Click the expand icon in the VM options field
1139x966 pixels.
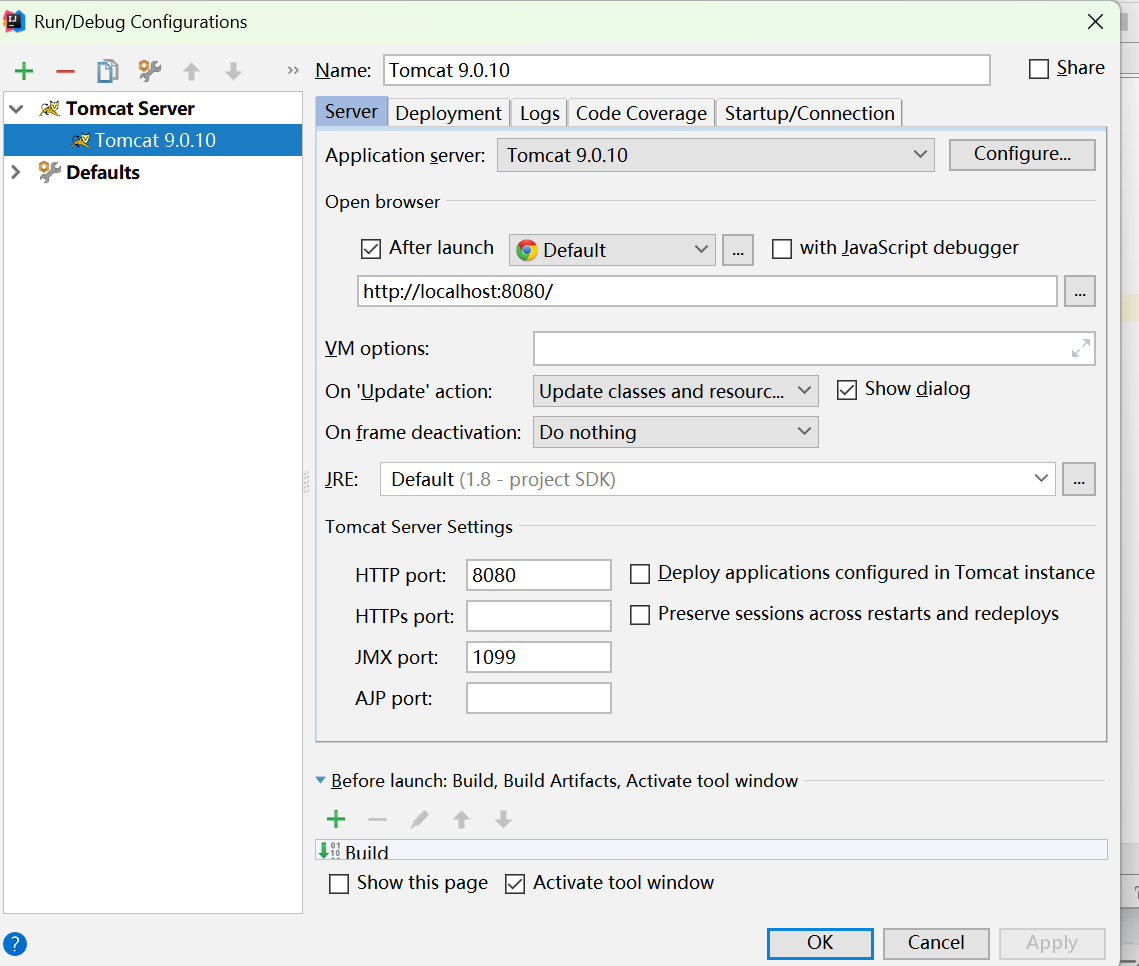click(1081, 349)
